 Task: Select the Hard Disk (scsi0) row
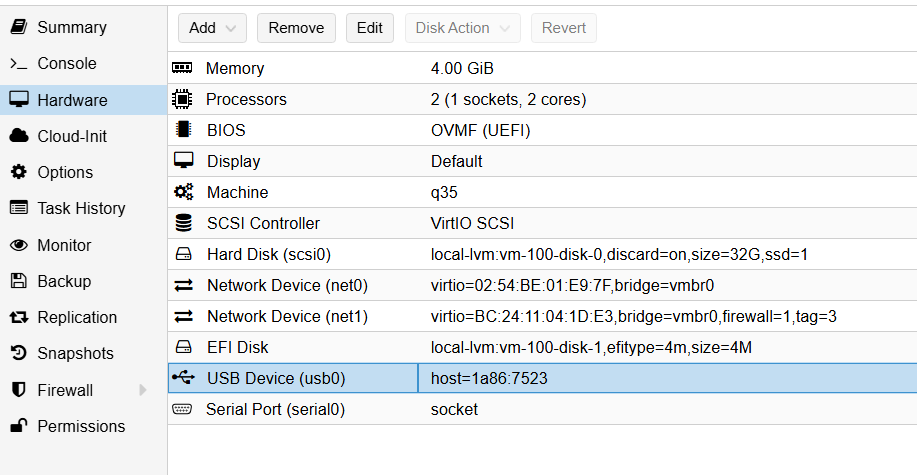pyautogui.click(x=542, y=254)
